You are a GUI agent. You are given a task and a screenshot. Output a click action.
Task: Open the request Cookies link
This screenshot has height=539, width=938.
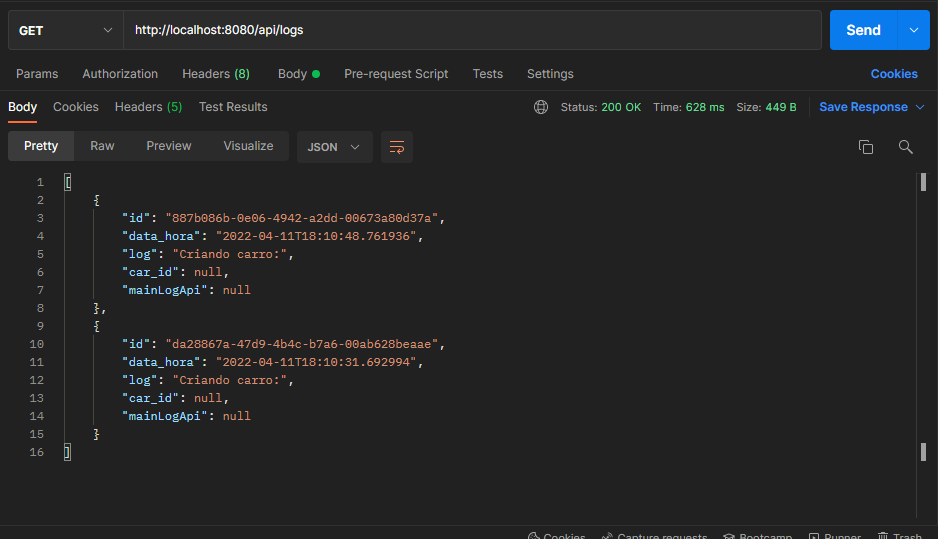[894, 74]
